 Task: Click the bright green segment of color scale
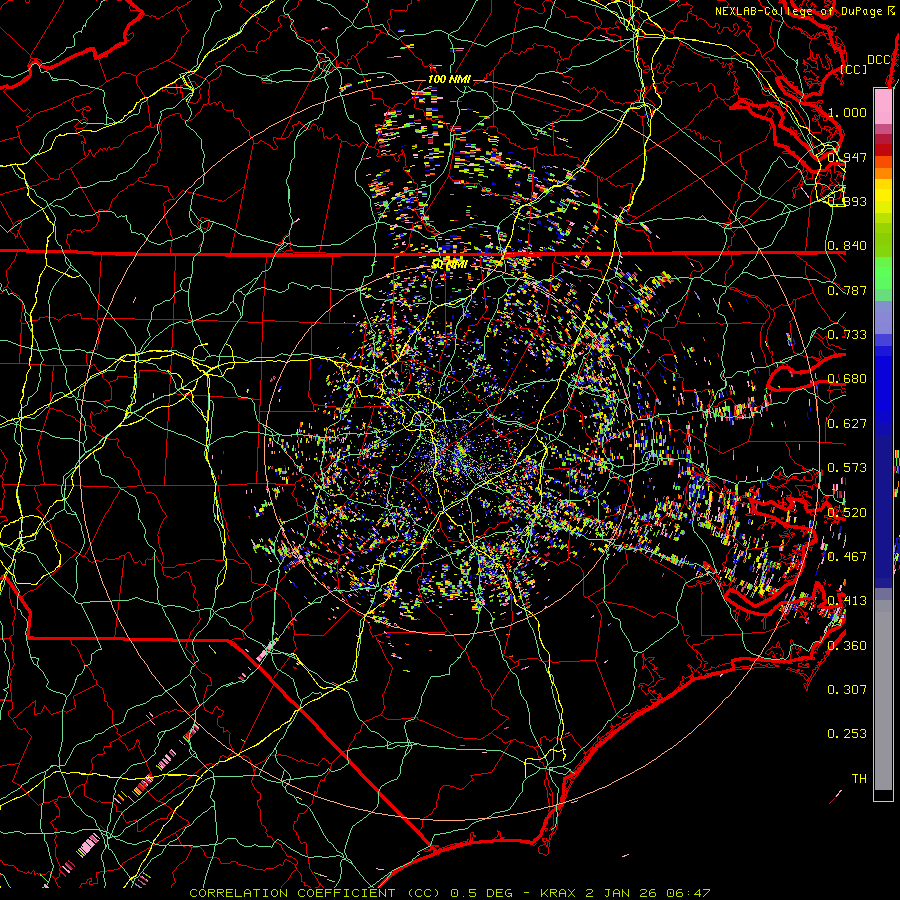[883, 273]
